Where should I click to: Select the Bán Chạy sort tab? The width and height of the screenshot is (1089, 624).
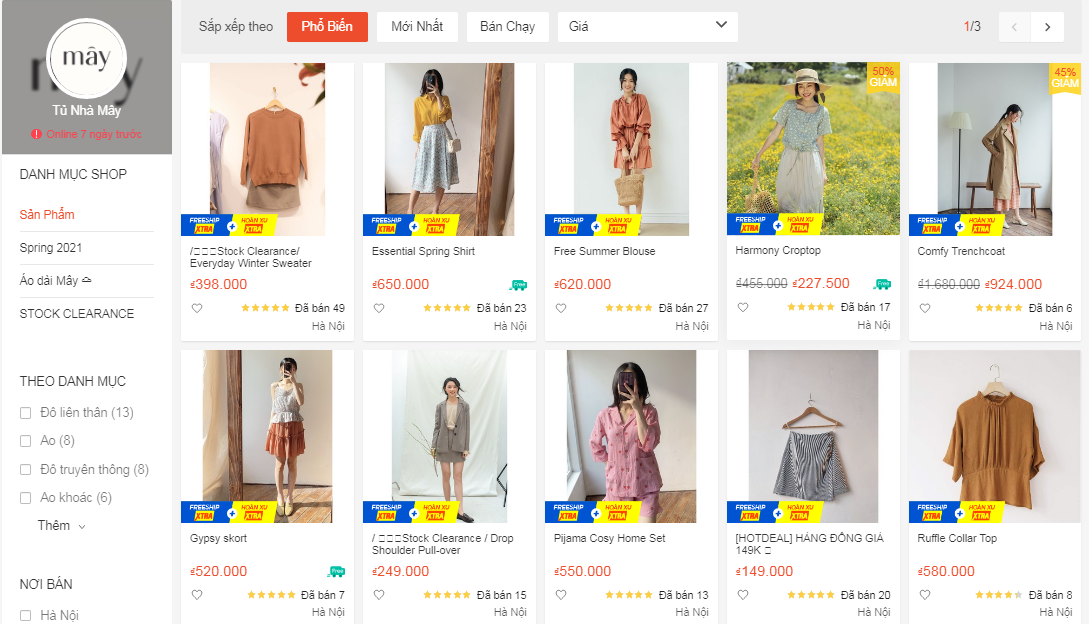coord(507,27)
